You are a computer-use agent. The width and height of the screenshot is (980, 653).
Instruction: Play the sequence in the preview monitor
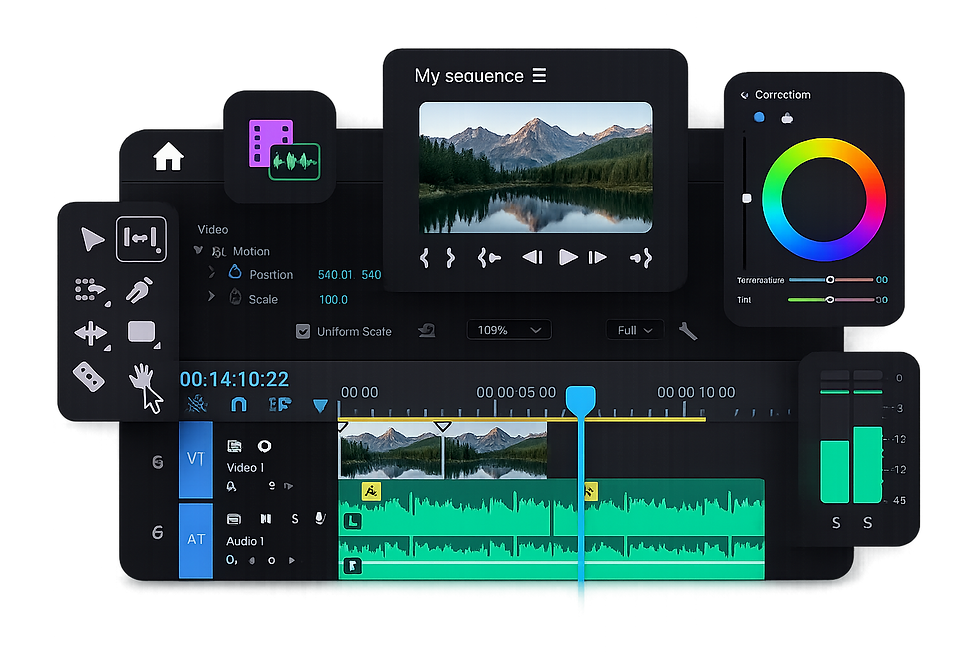568,257
